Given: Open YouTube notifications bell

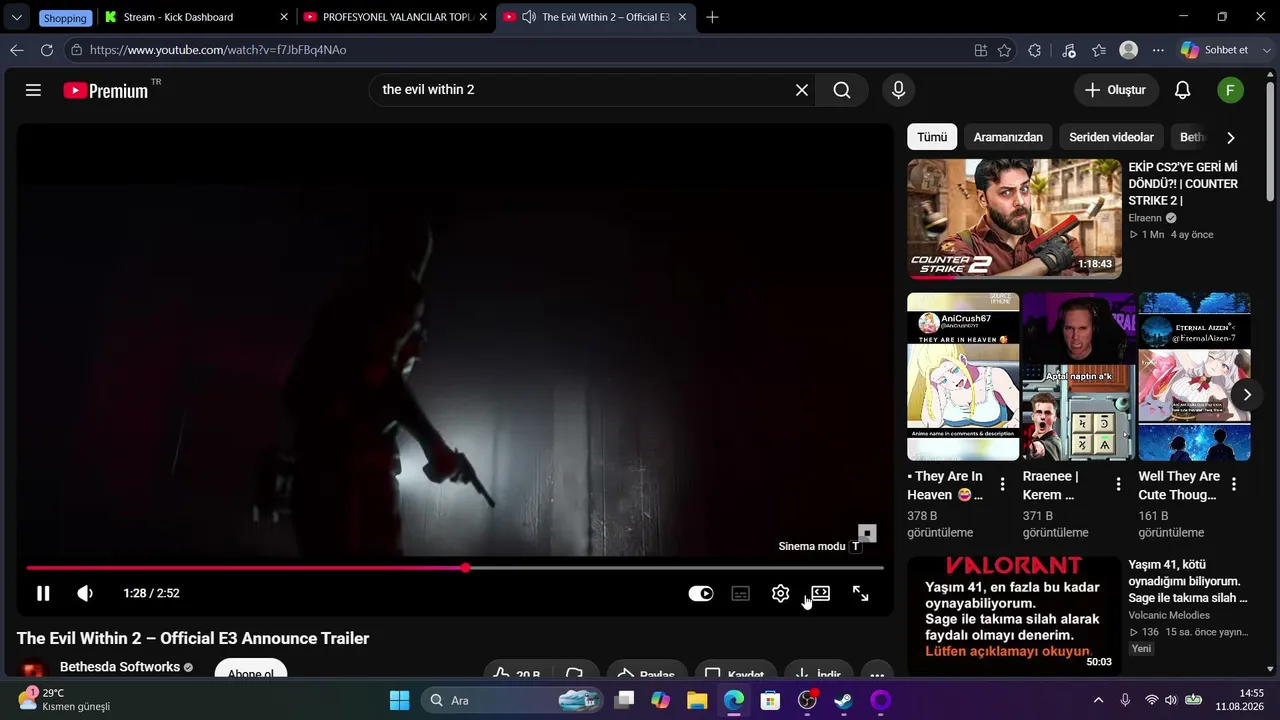Looking at the screenshot, I should click(1182, 90).
